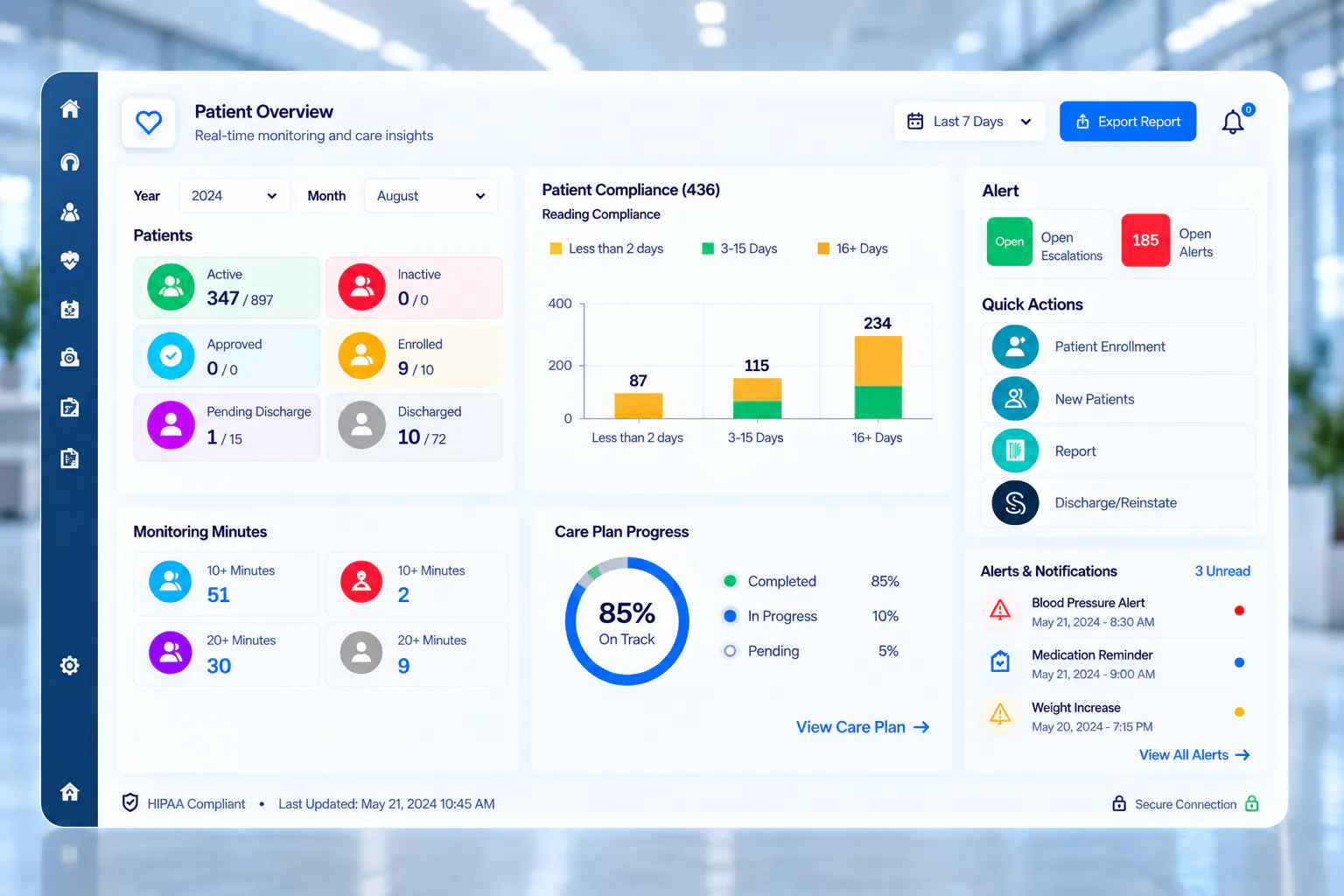This screenshot has height=896, width=1344.
Task: Click the green Active patients icon
Action: (171, 287)
